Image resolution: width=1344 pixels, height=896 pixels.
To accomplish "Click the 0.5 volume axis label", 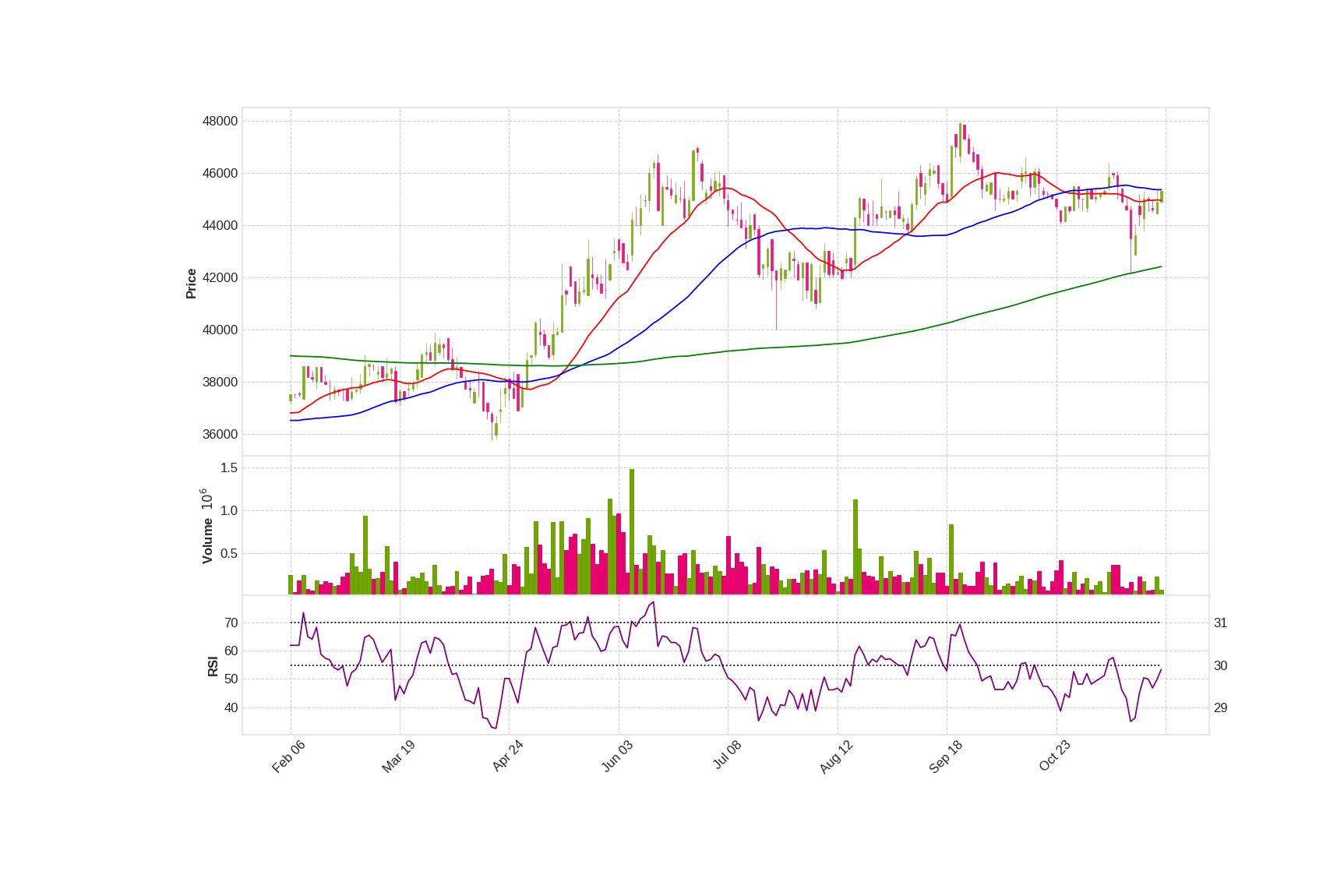I will tap(229, 553).
